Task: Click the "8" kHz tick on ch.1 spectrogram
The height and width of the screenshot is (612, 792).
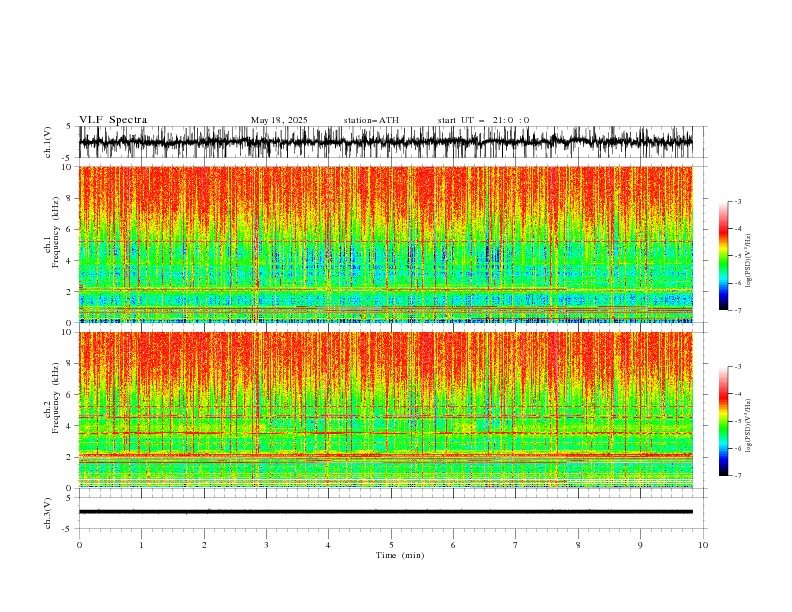Action: tap(70, 198)
